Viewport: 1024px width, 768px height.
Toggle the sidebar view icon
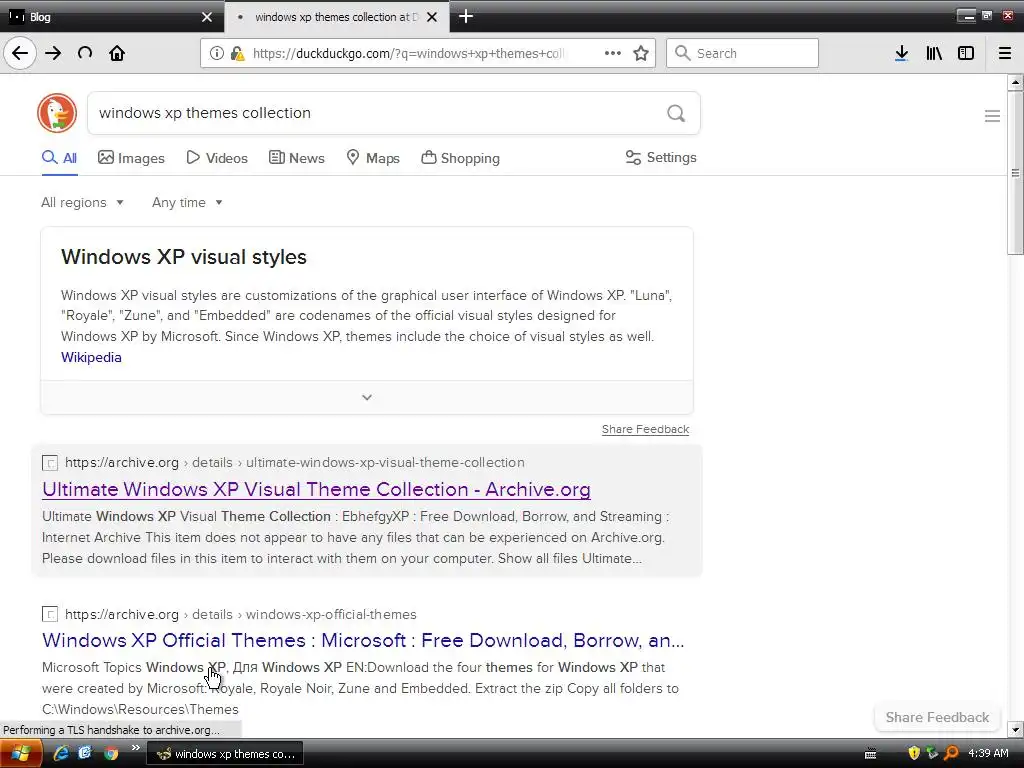click(x=965, y=53)
